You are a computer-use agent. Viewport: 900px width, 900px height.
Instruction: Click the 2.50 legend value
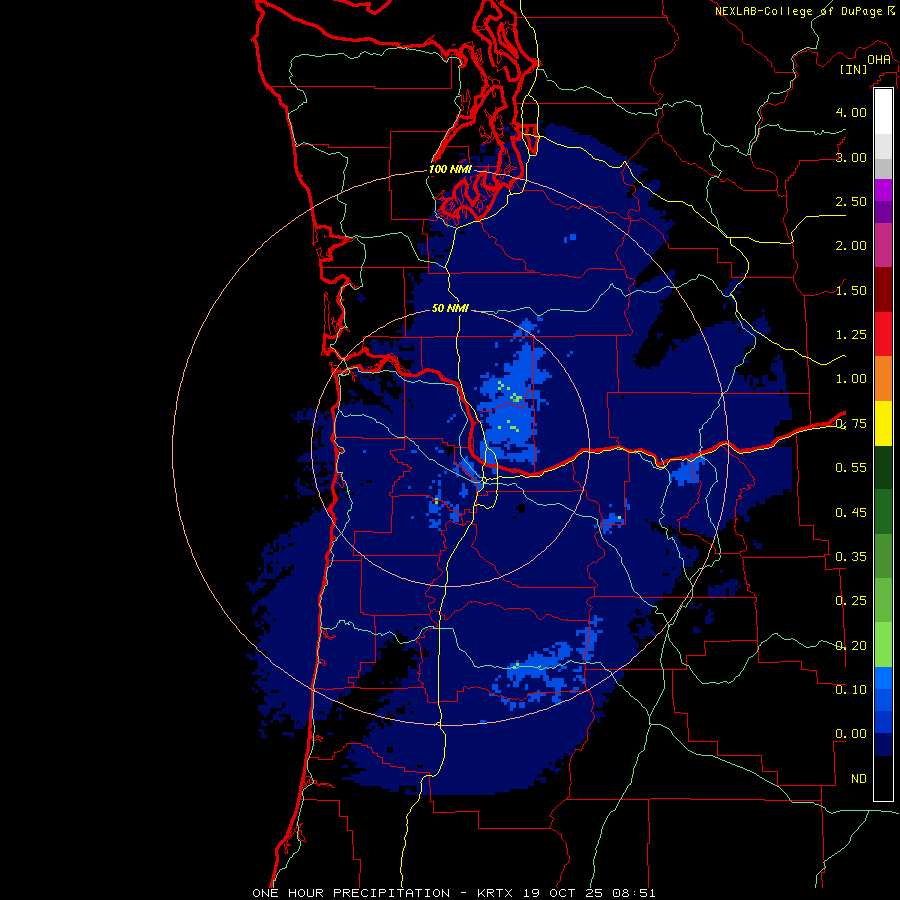tap(851, 201)
